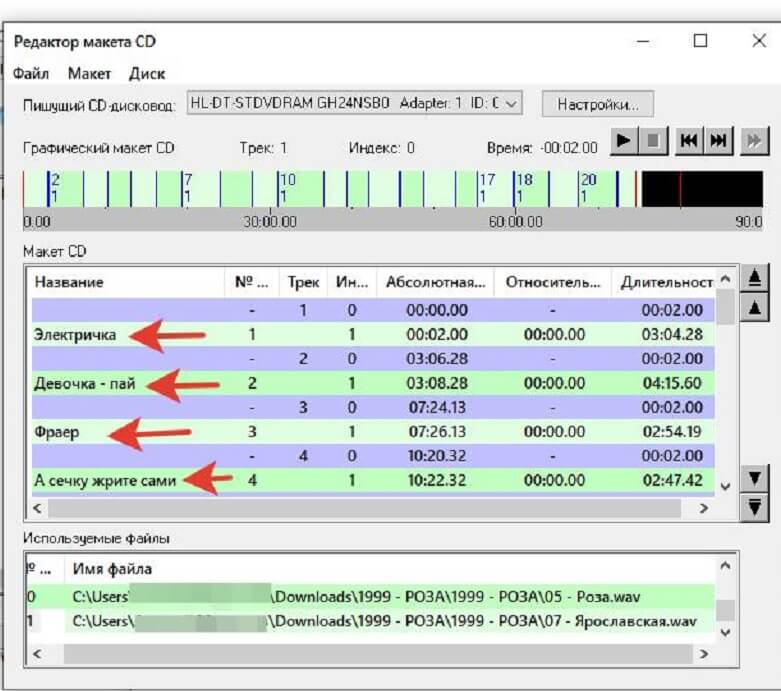Click the duration value 04:15.60
The height and width of the screenshot is (691, 781).
(x=672, y=383)
